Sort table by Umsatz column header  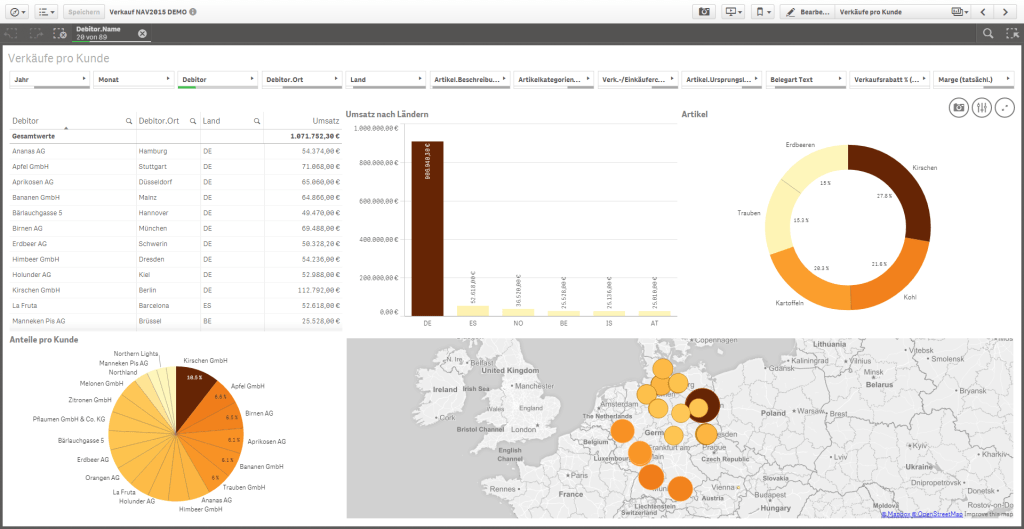326,121
